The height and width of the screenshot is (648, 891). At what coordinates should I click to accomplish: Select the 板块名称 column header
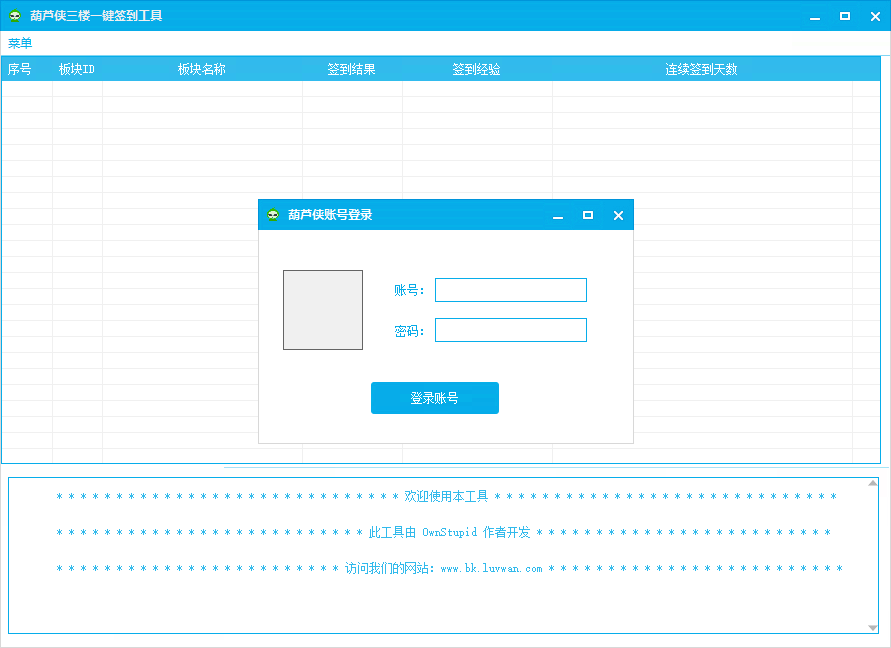202,69
